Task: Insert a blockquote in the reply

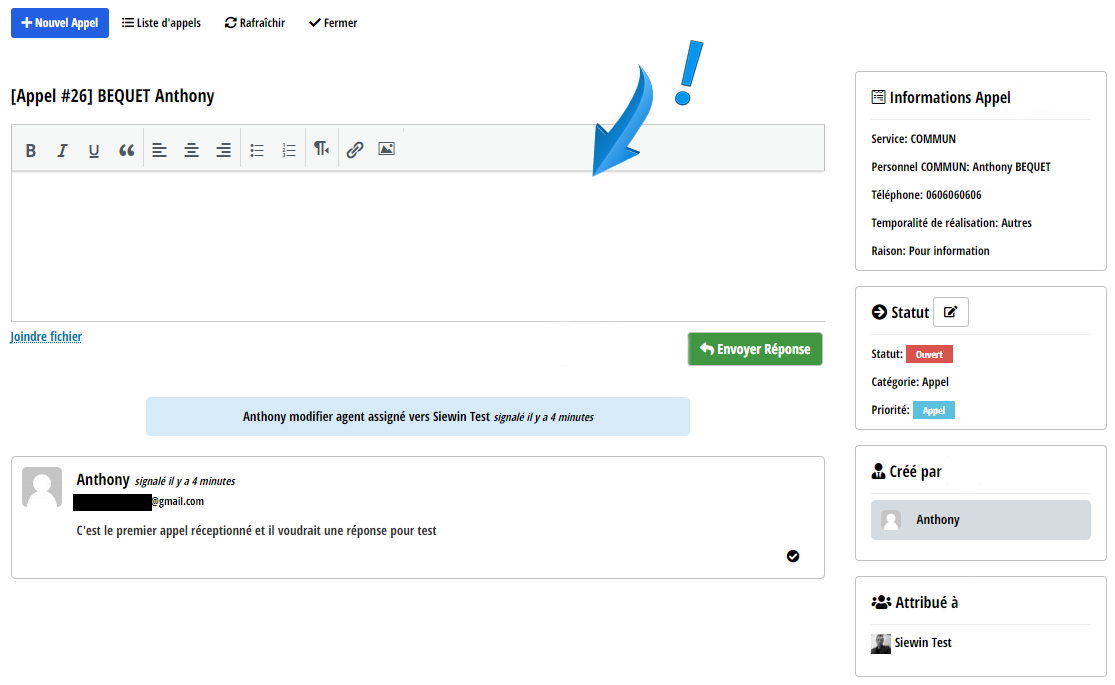Action: point(126,150)
